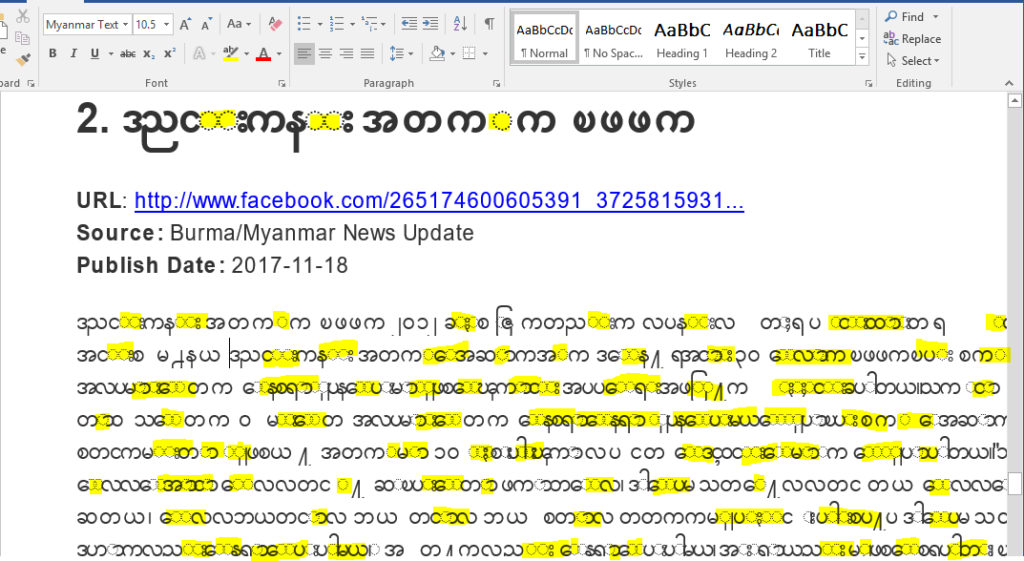Toggle strikethrough formatting
1024x561 pixels.
[128, 54]
